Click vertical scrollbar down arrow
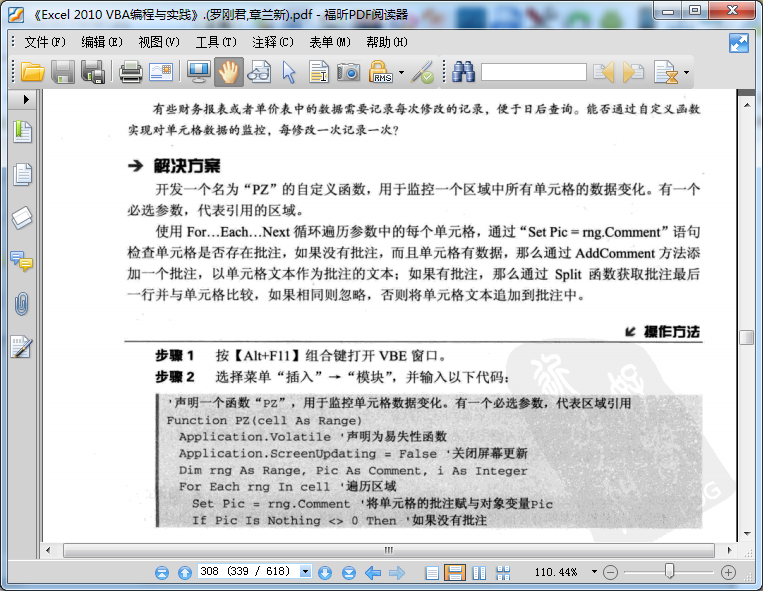The width and height of the screenshot is (763, 591). click(x=747, y=534)
